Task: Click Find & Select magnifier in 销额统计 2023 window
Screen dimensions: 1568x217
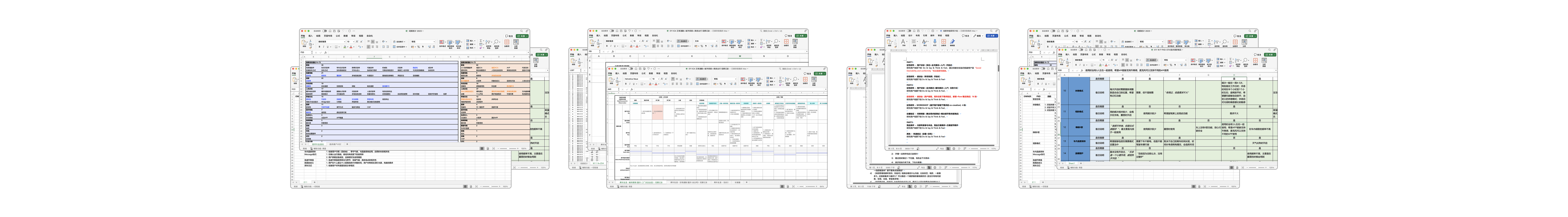Action: coord(496,42)
